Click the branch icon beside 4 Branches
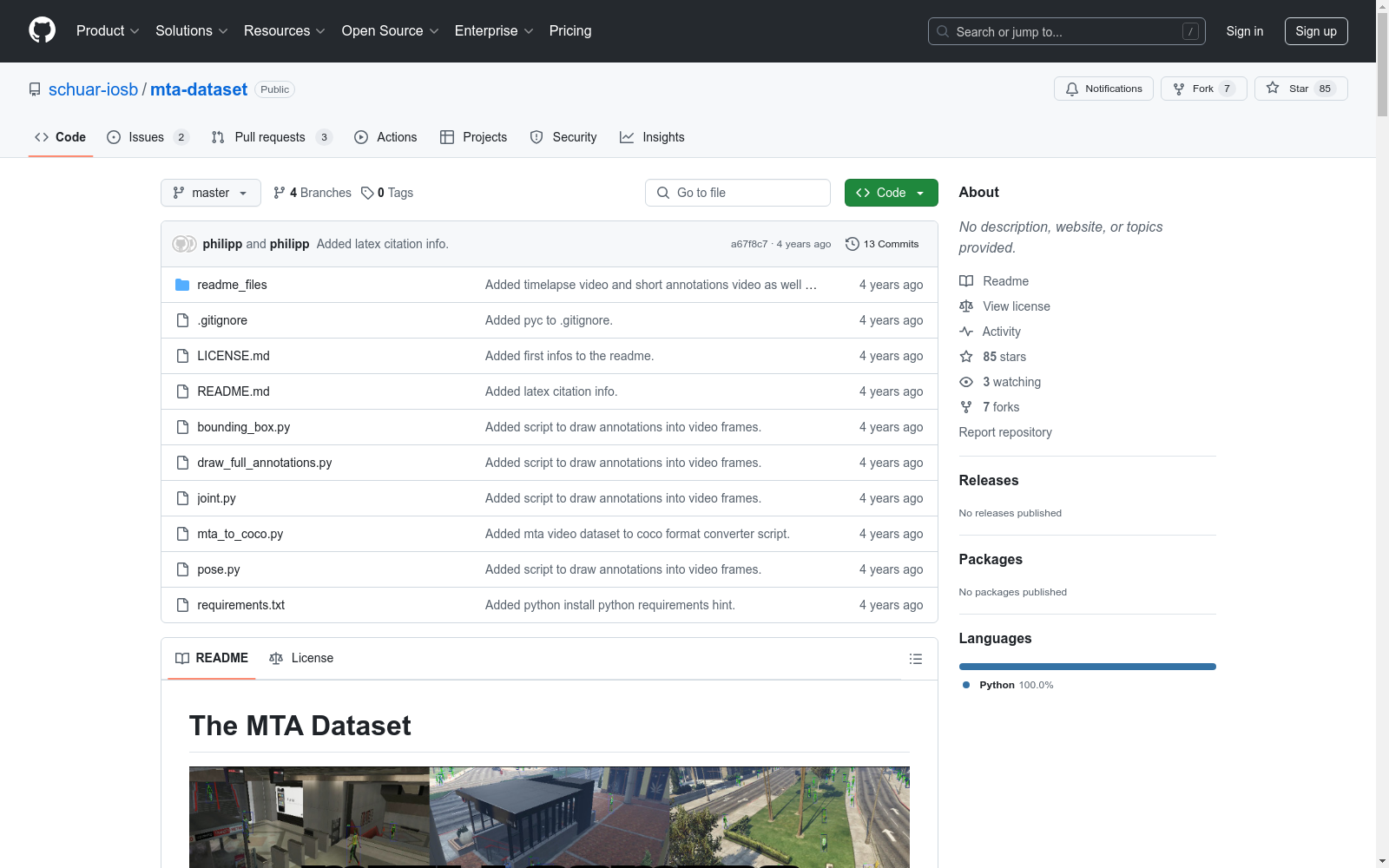 pos(280,193)
